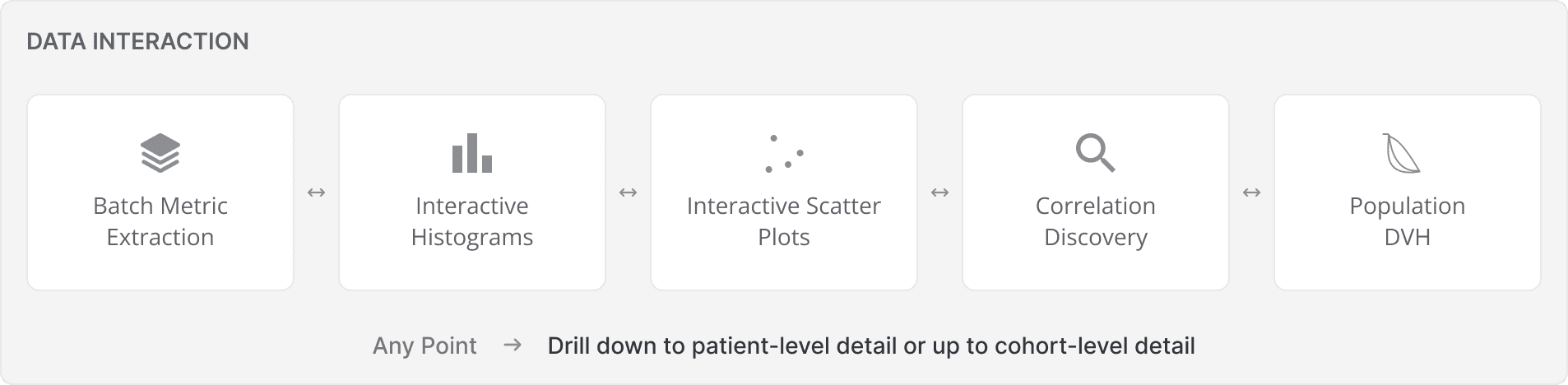
Task: Click the magnifying glass icon for Correlation Discovery
Action: click(1096, 153)
